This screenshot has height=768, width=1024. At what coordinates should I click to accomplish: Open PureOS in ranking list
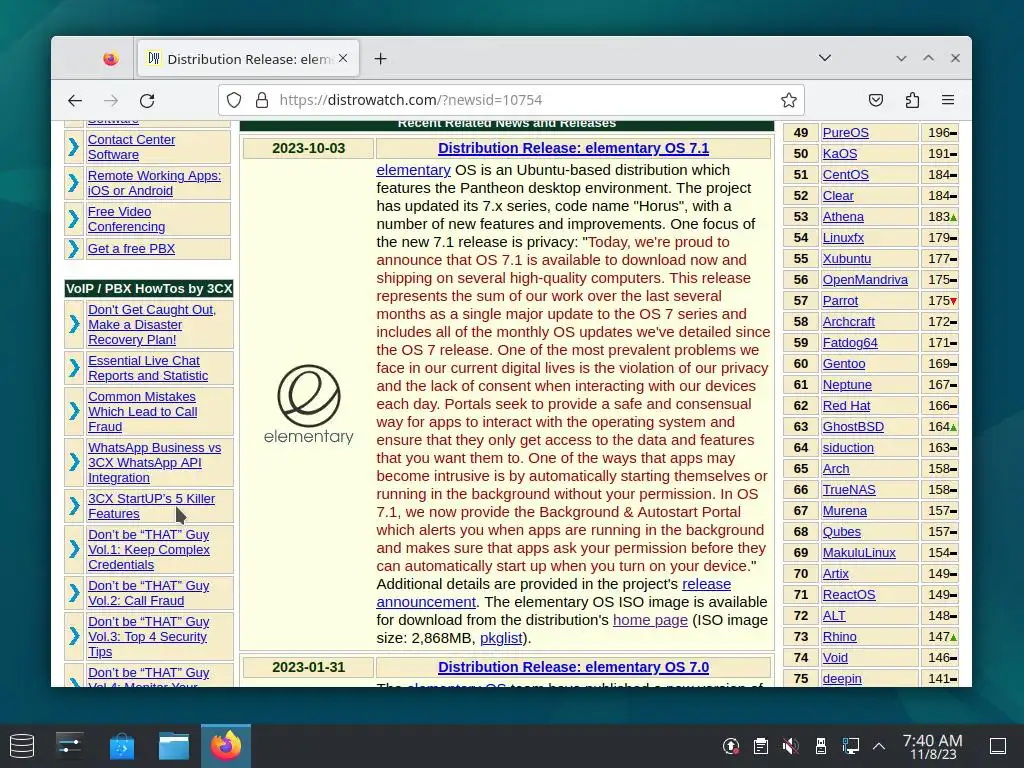coord(846,133)
